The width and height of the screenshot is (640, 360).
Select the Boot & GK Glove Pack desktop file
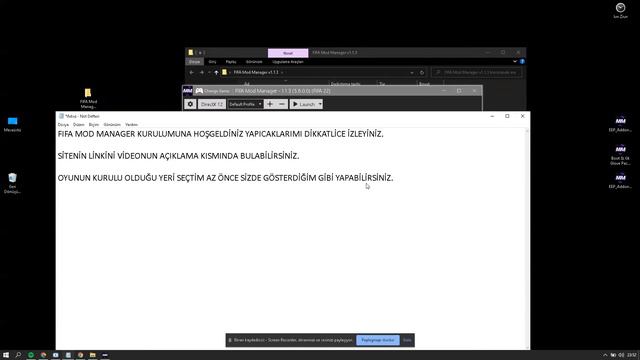(x=620, y=155)
